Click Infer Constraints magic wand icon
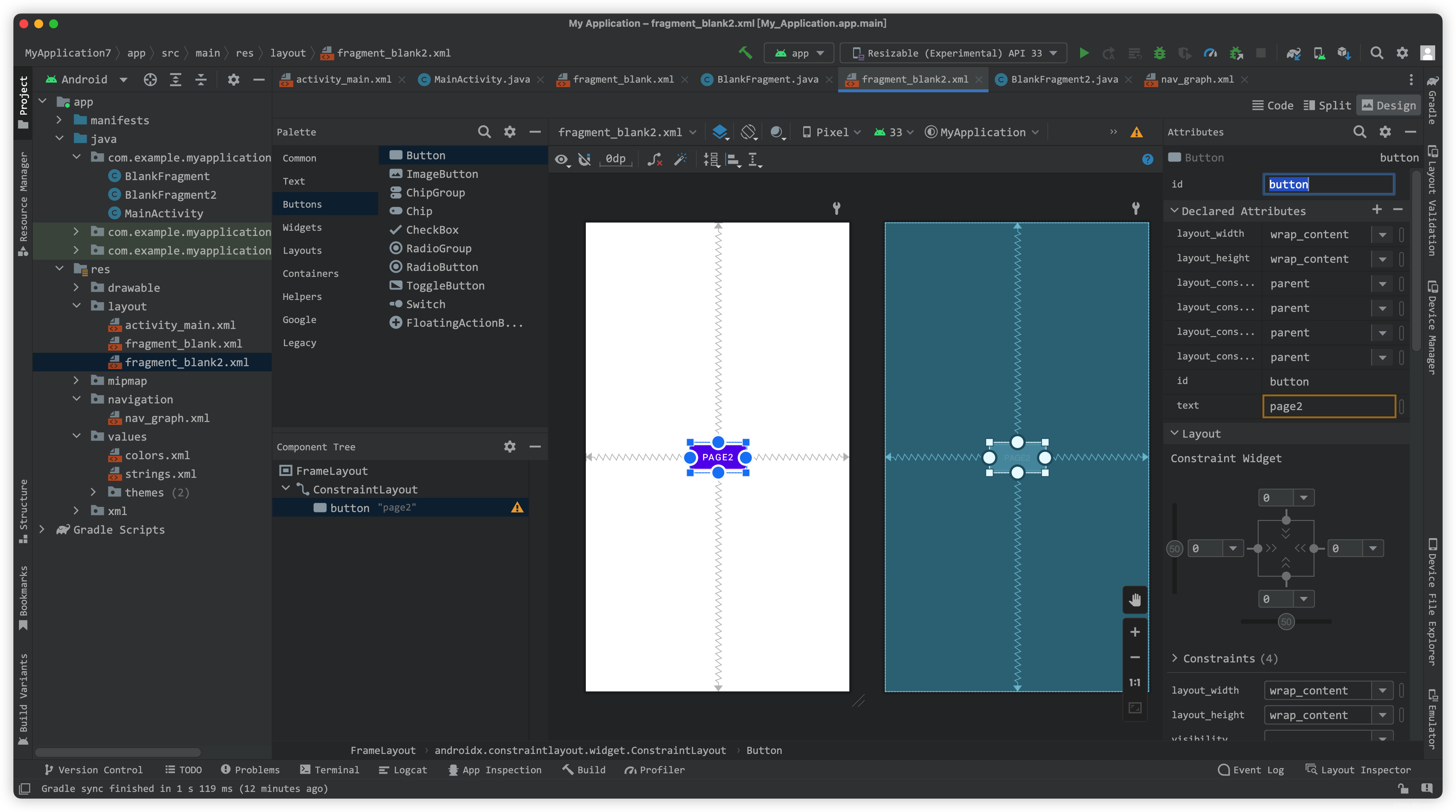The width and height of the screenshot is (1456, 812). pos(680,160)
